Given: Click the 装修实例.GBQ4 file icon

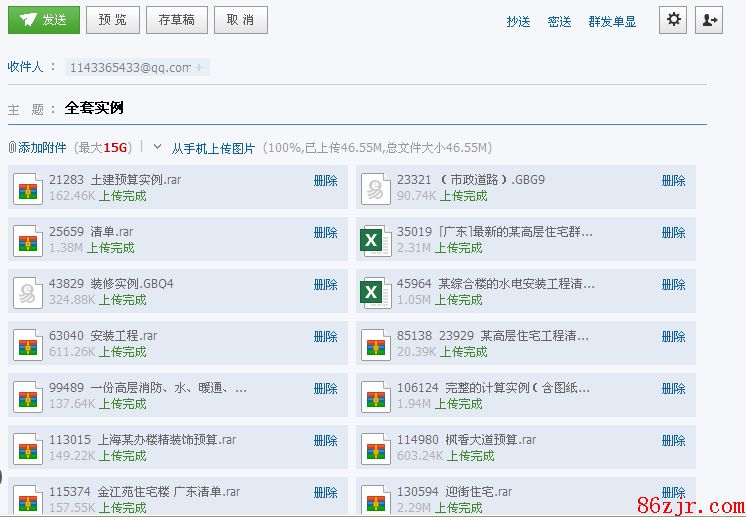Looking at the screenshot, I should pyautogui.click(x=27, y=292).
